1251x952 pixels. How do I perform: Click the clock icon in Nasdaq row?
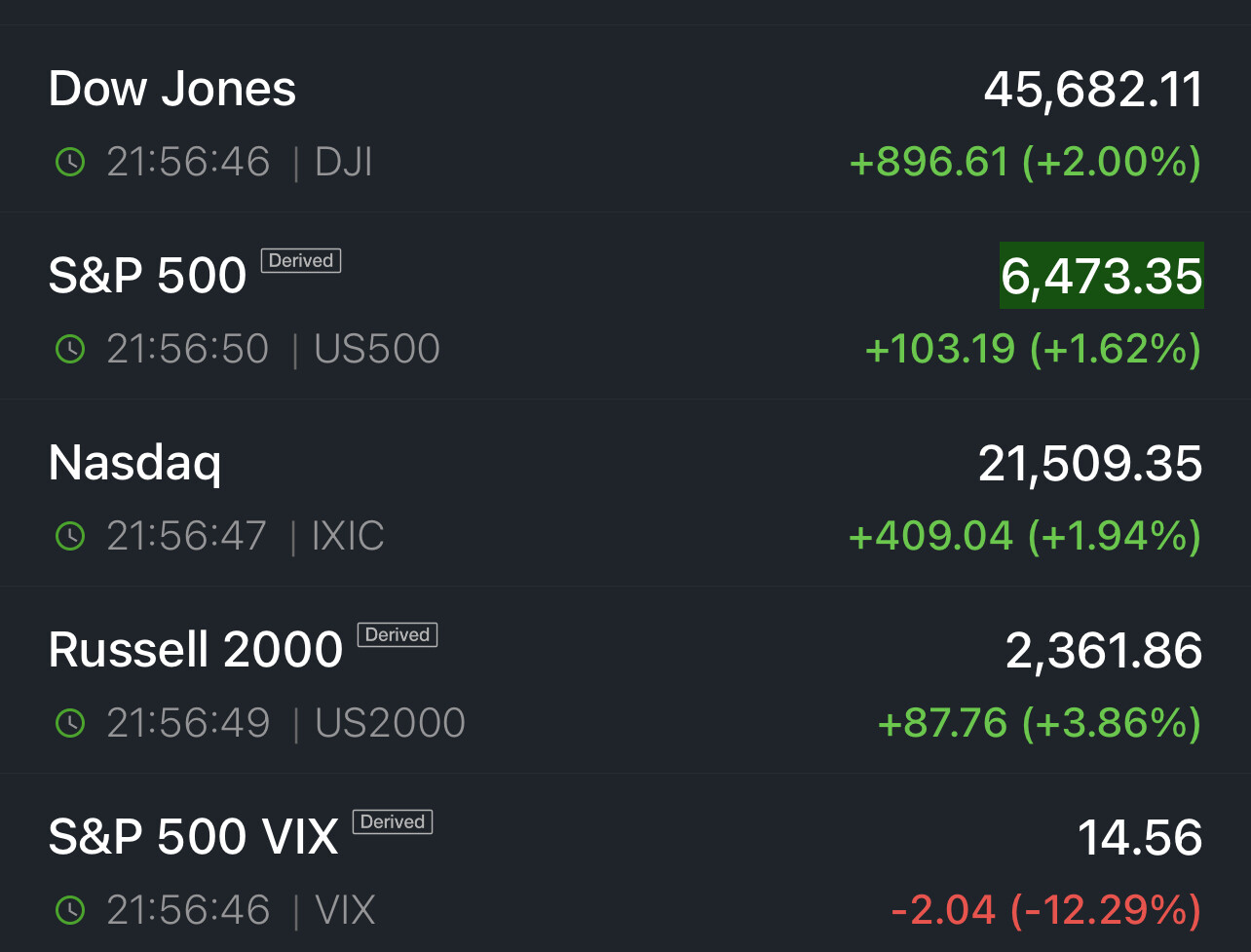pyautogui.click(x=70, y=536)
